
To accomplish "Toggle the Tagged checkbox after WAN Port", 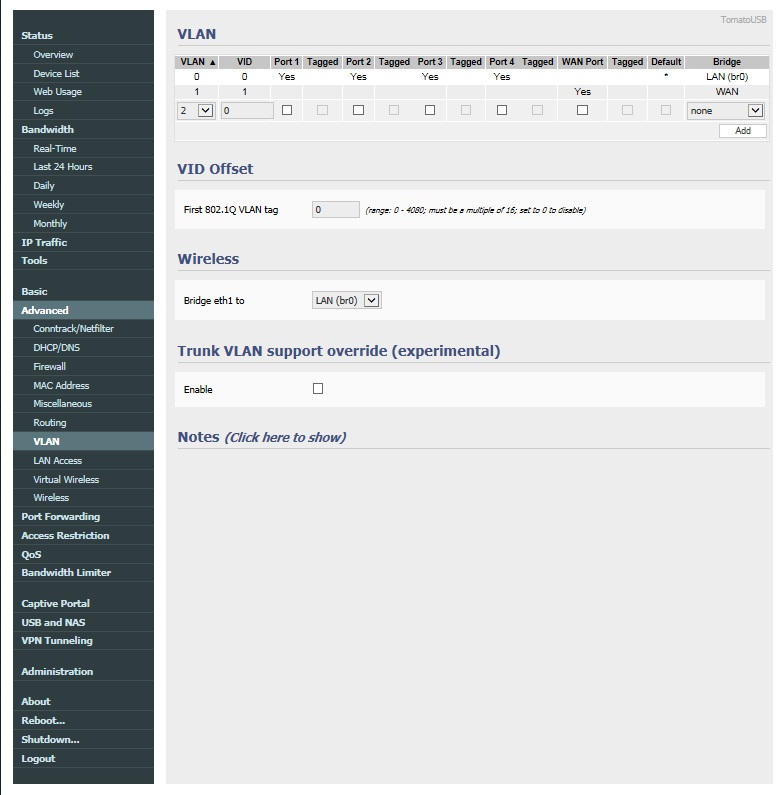I will (627, 110).
